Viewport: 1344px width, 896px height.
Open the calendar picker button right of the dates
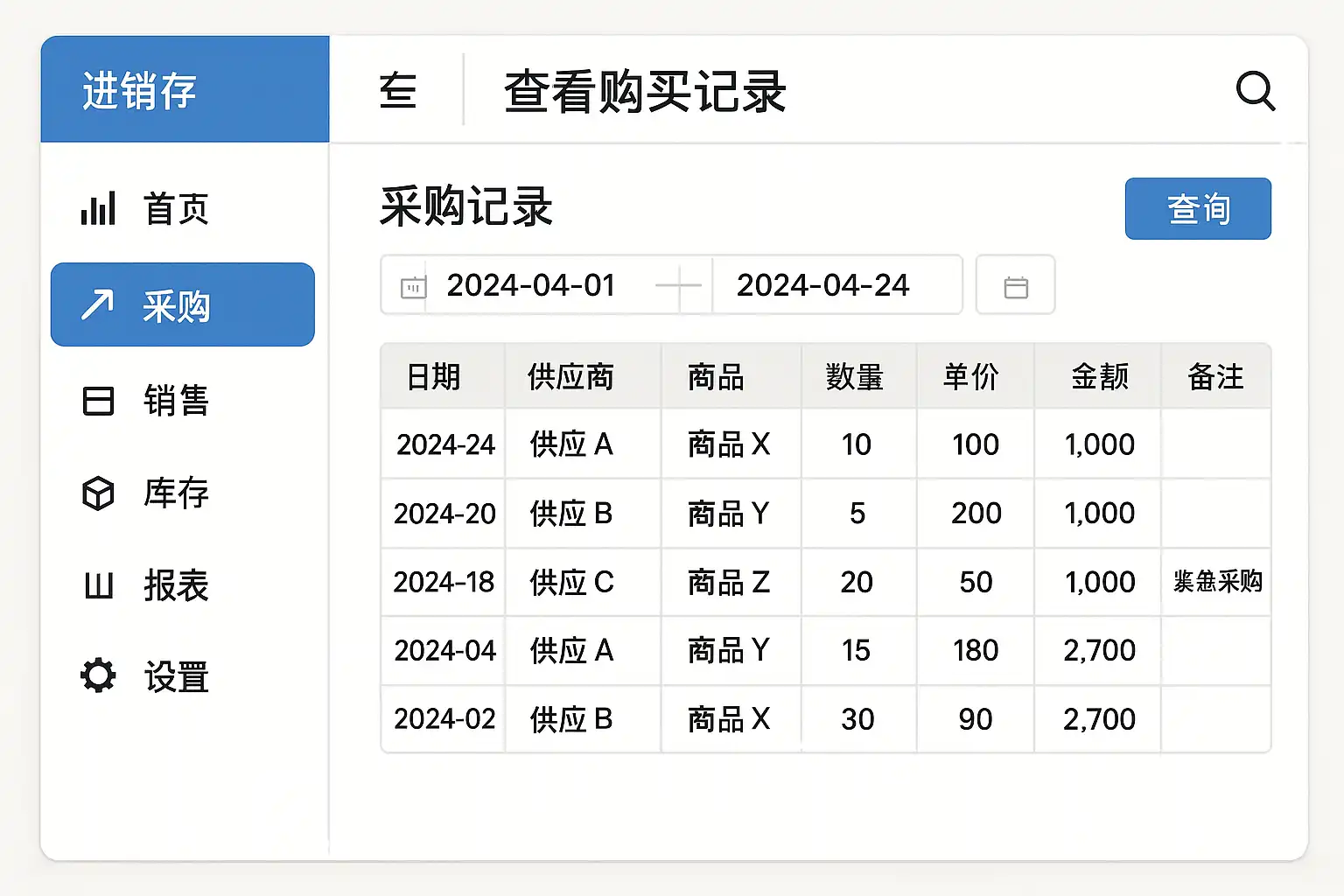[1016, 285]
